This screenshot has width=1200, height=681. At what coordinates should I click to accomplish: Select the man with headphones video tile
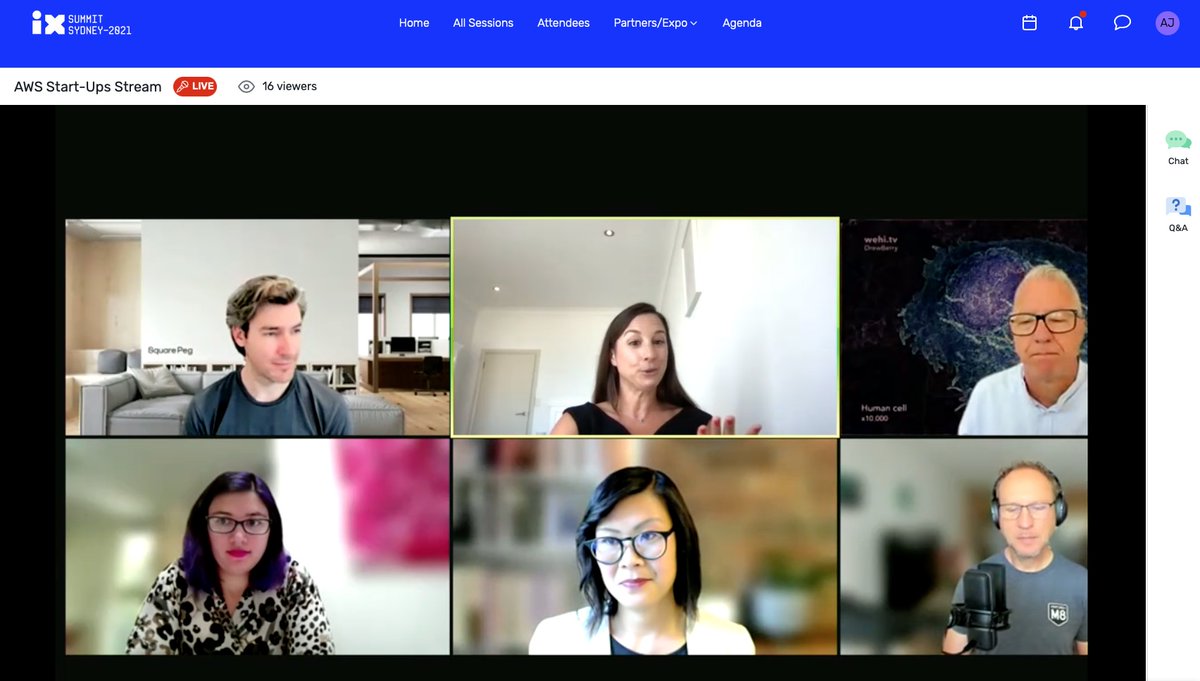964,547
